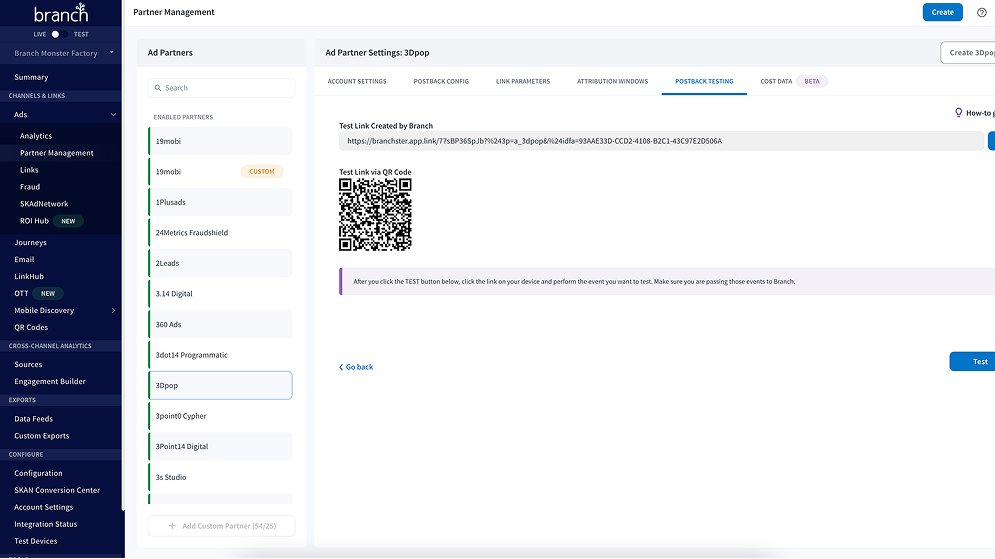Click the Create 3Dpop button

point(968,53)
